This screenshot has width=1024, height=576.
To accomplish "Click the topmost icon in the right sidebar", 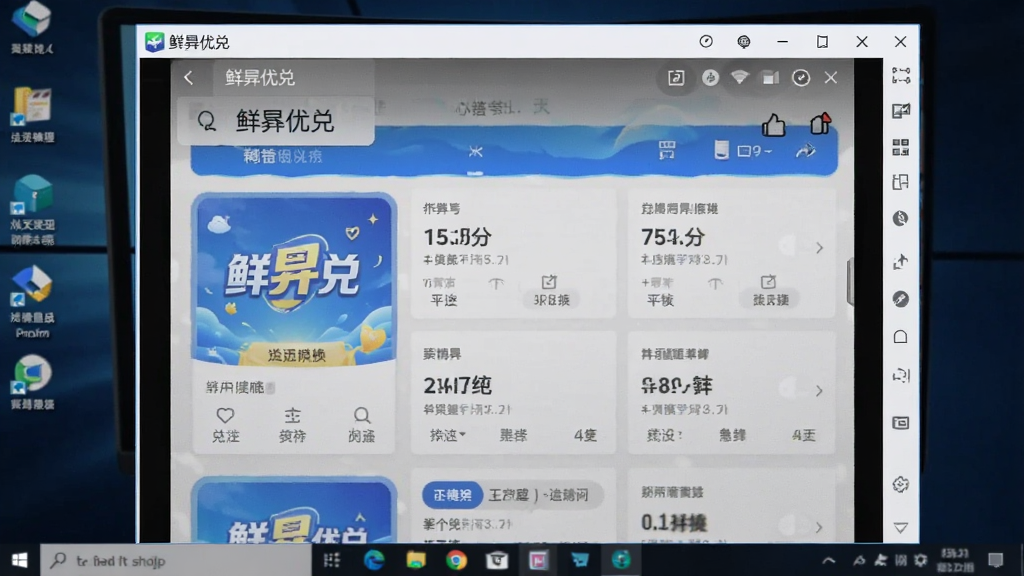I will click(x=901, y=75).
